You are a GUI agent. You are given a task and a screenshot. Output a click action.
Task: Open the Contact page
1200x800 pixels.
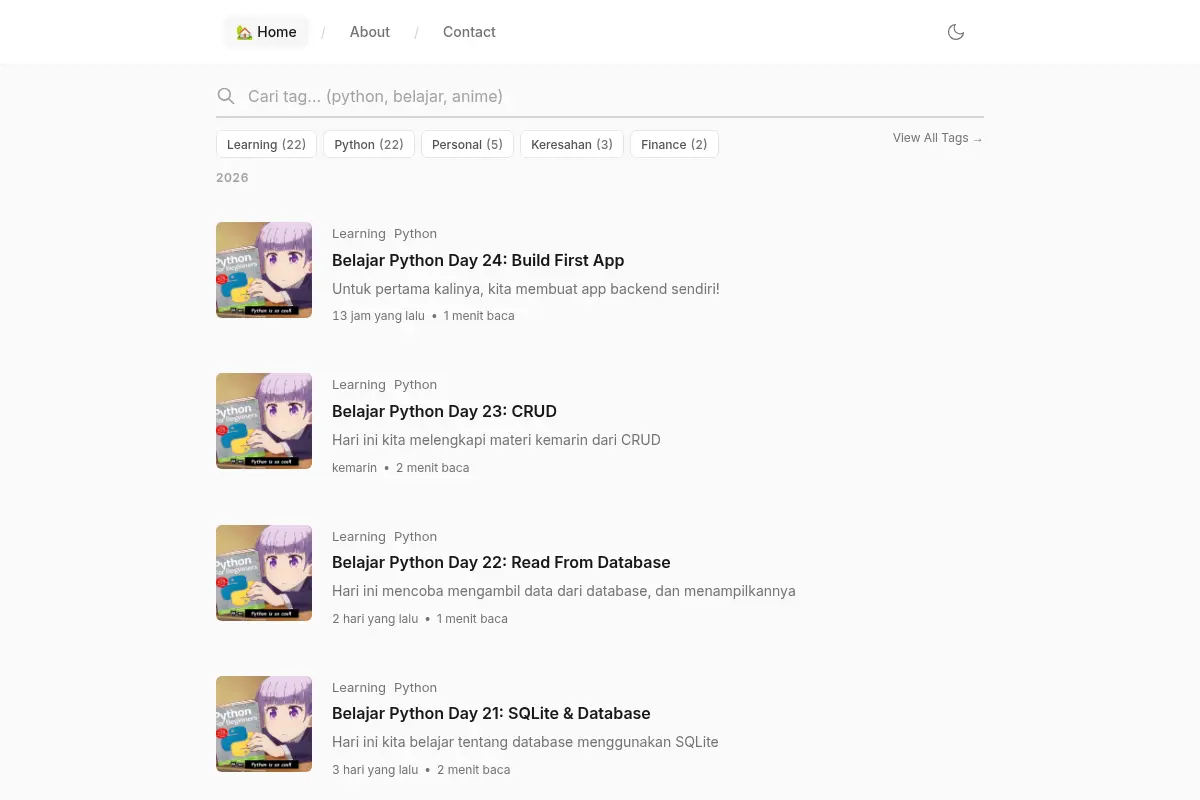[469, 32]
